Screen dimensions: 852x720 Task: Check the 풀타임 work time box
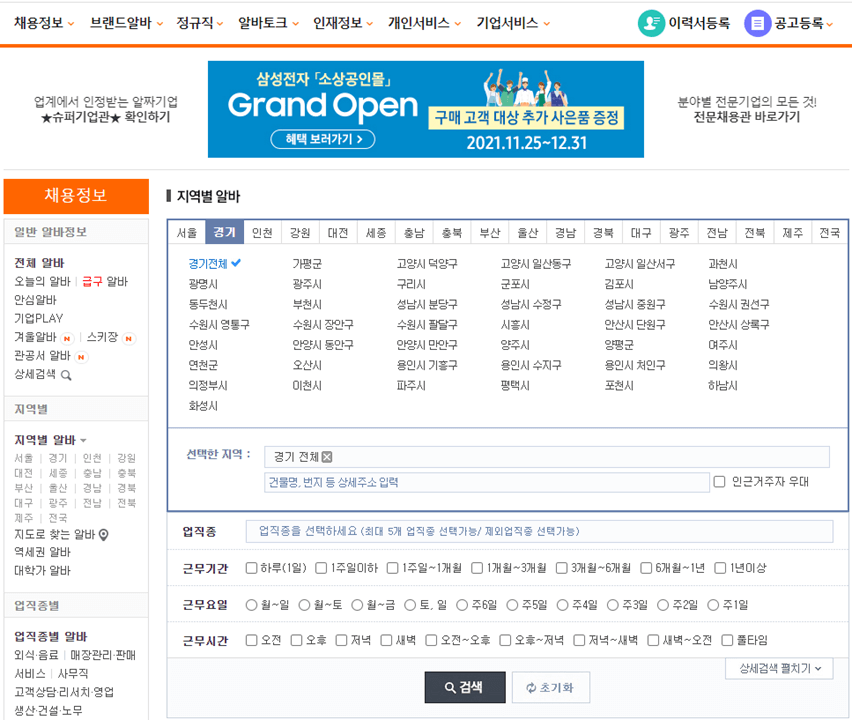click(x=727, y=640)
